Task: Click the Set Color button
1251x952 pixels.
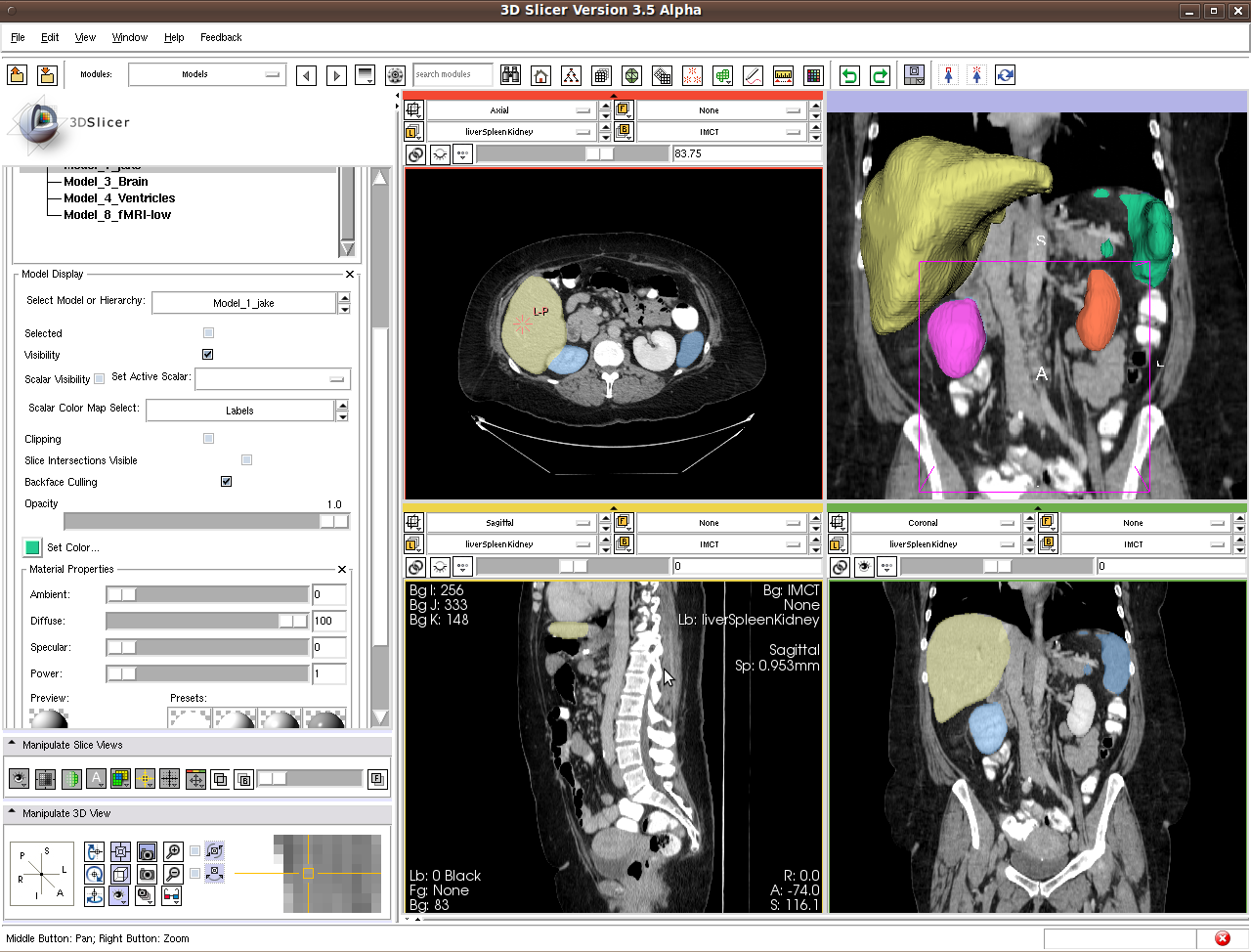Action: 32,547
